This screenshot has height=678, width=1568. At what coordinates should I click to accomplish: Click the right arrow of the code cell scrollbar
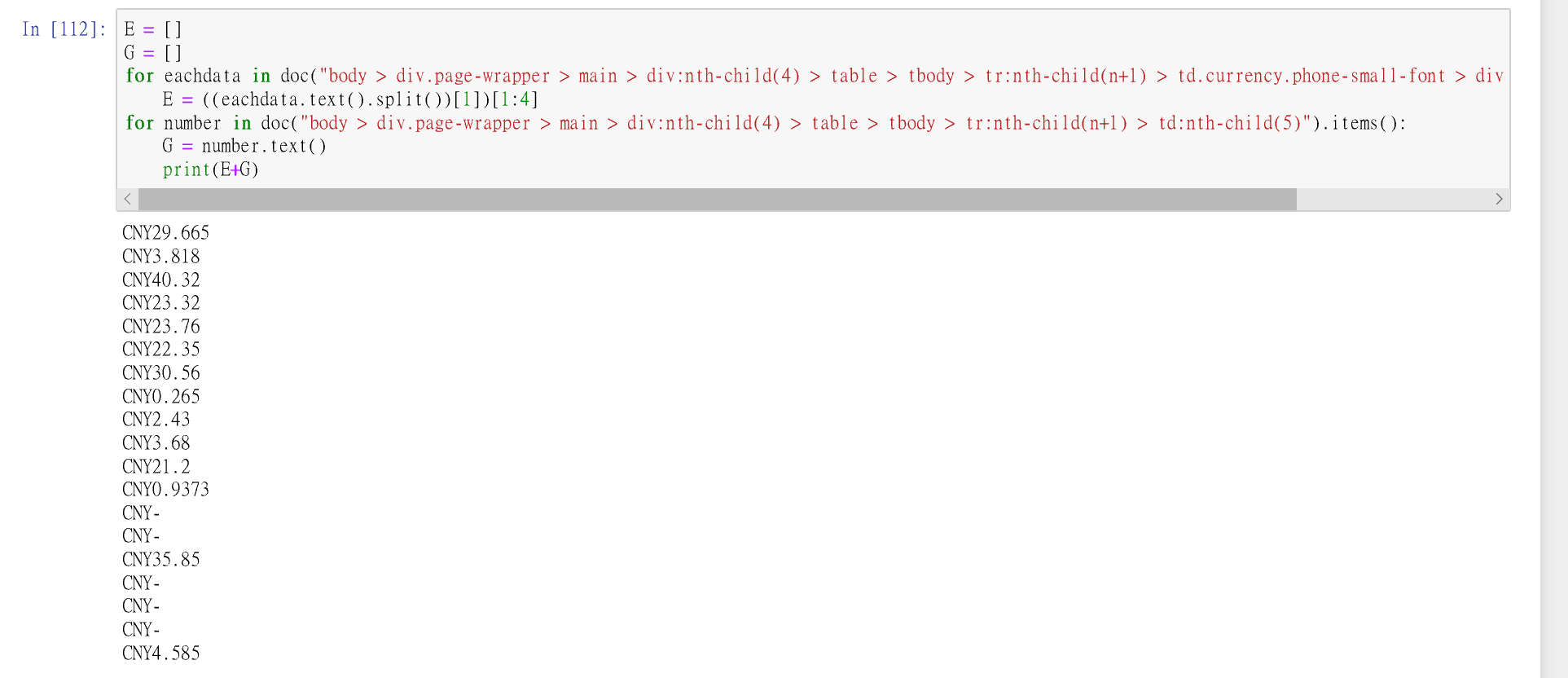[1499, 199]
